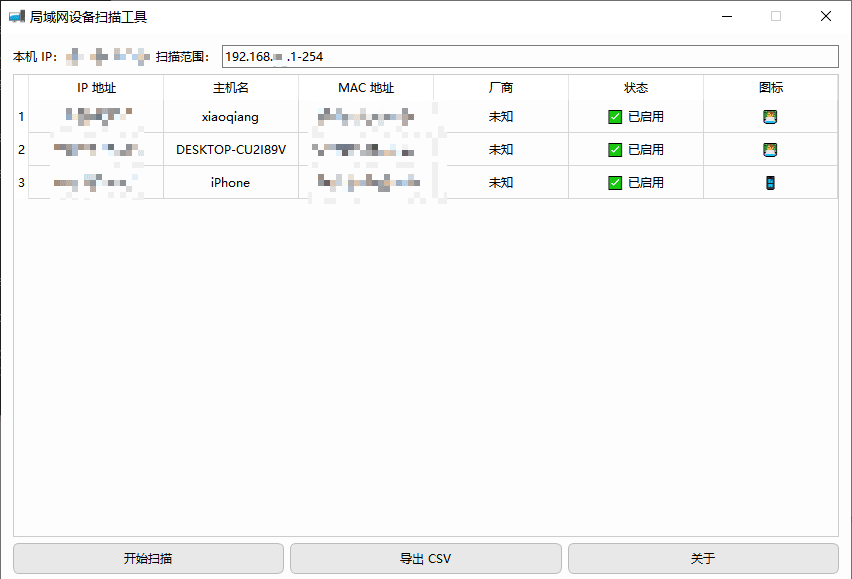Close the 局域网设备扫描工具 window

click(825, 16)
